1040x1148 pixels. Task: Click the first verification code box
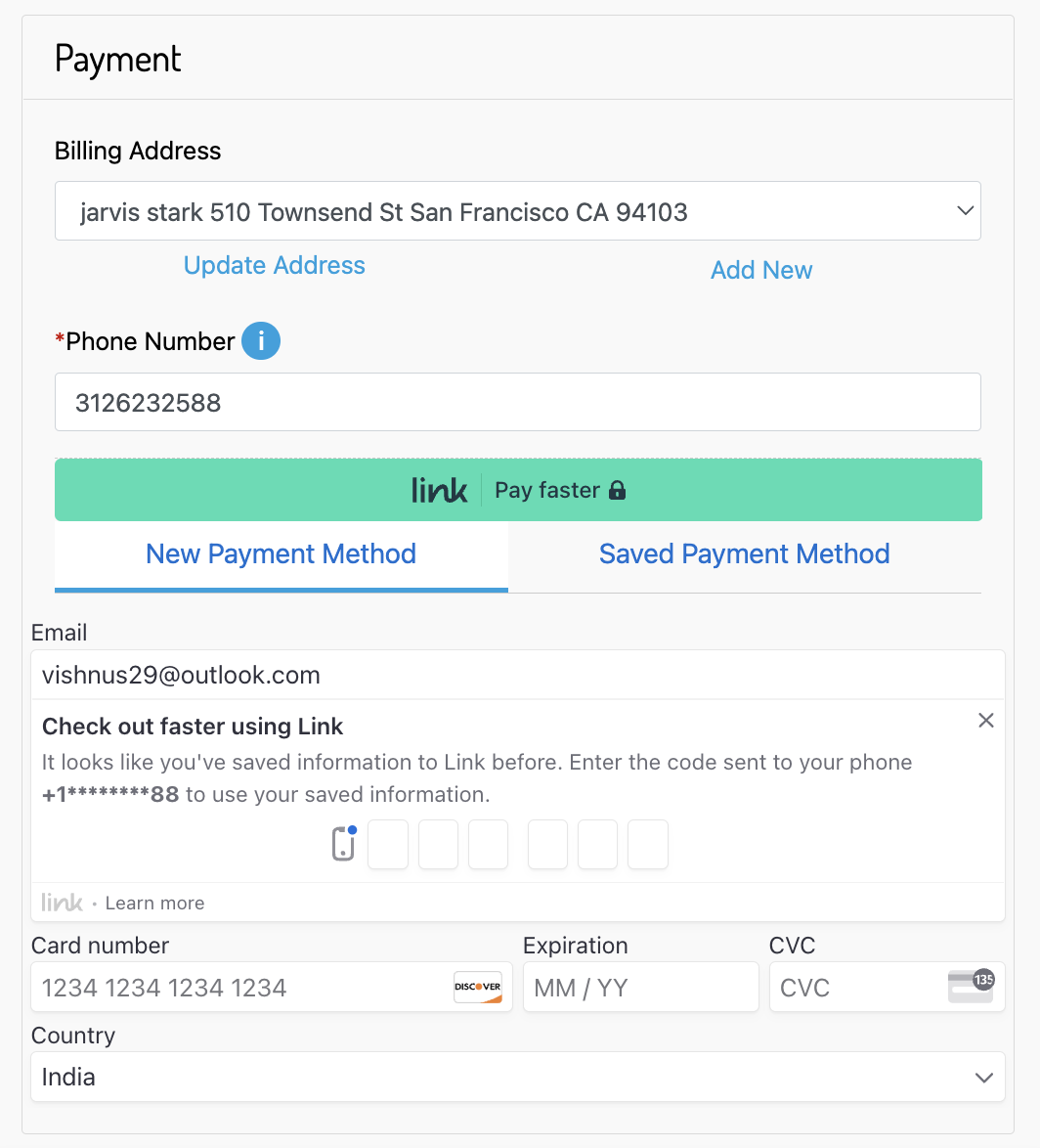click(x=388, y=845)
